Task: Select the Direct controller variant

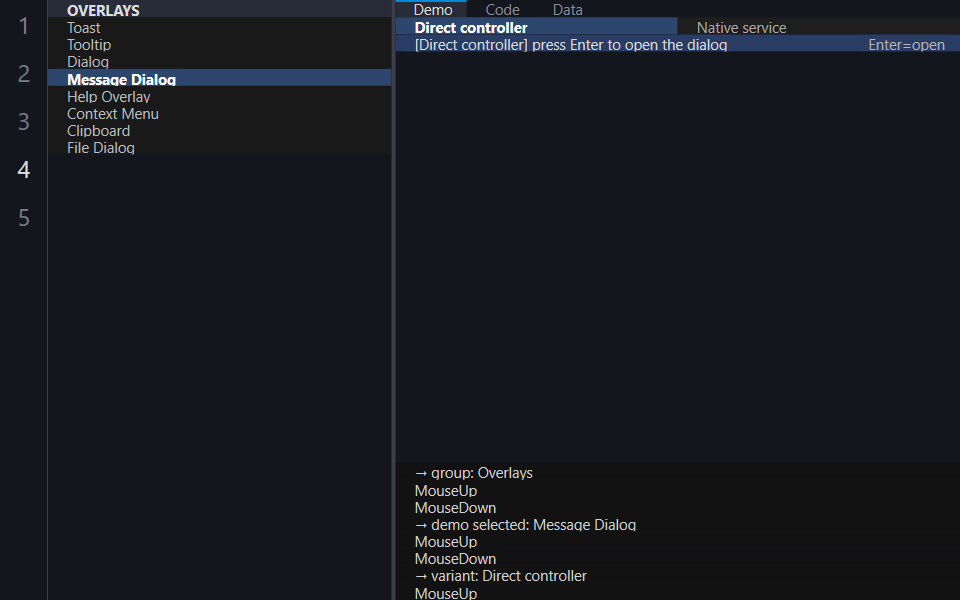Action: 536,28
